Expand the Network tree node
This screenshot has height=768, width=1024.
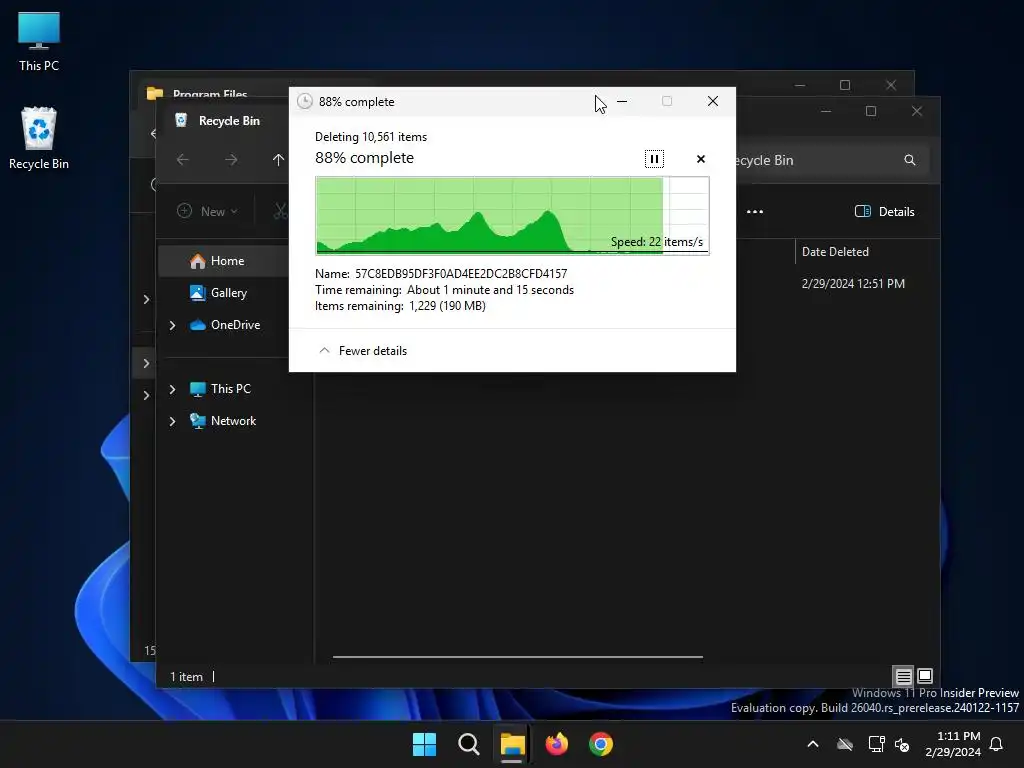click(x=172, y=421)
